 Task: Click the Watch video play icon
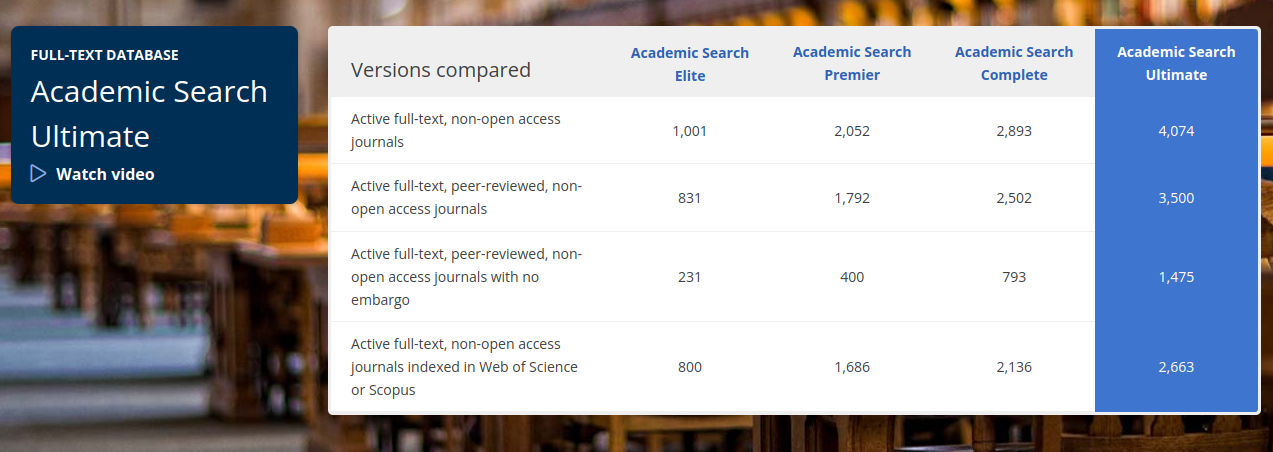coord(39,174)
